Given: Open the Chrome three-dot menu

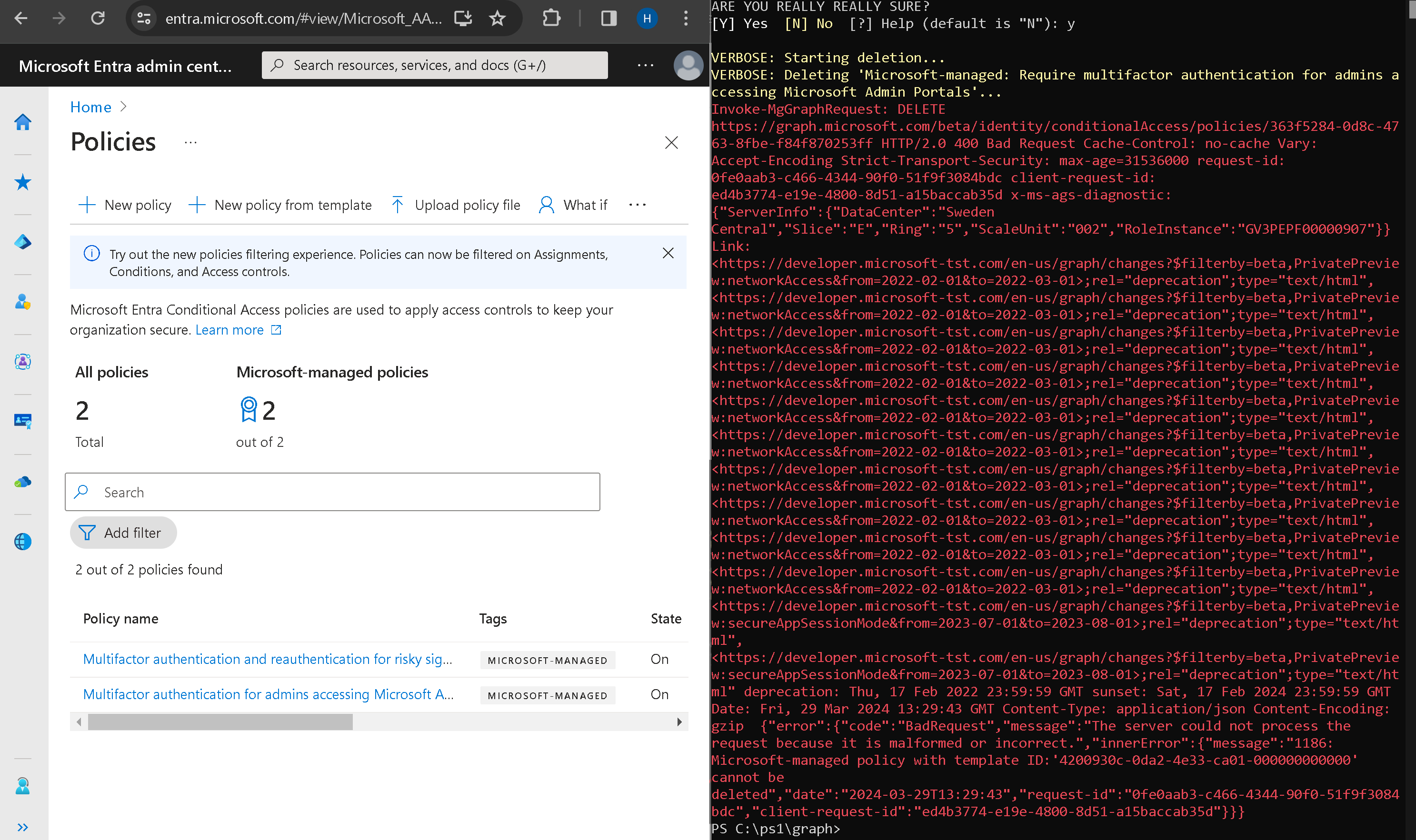Looking at the screenshot, I should (686, 19).
